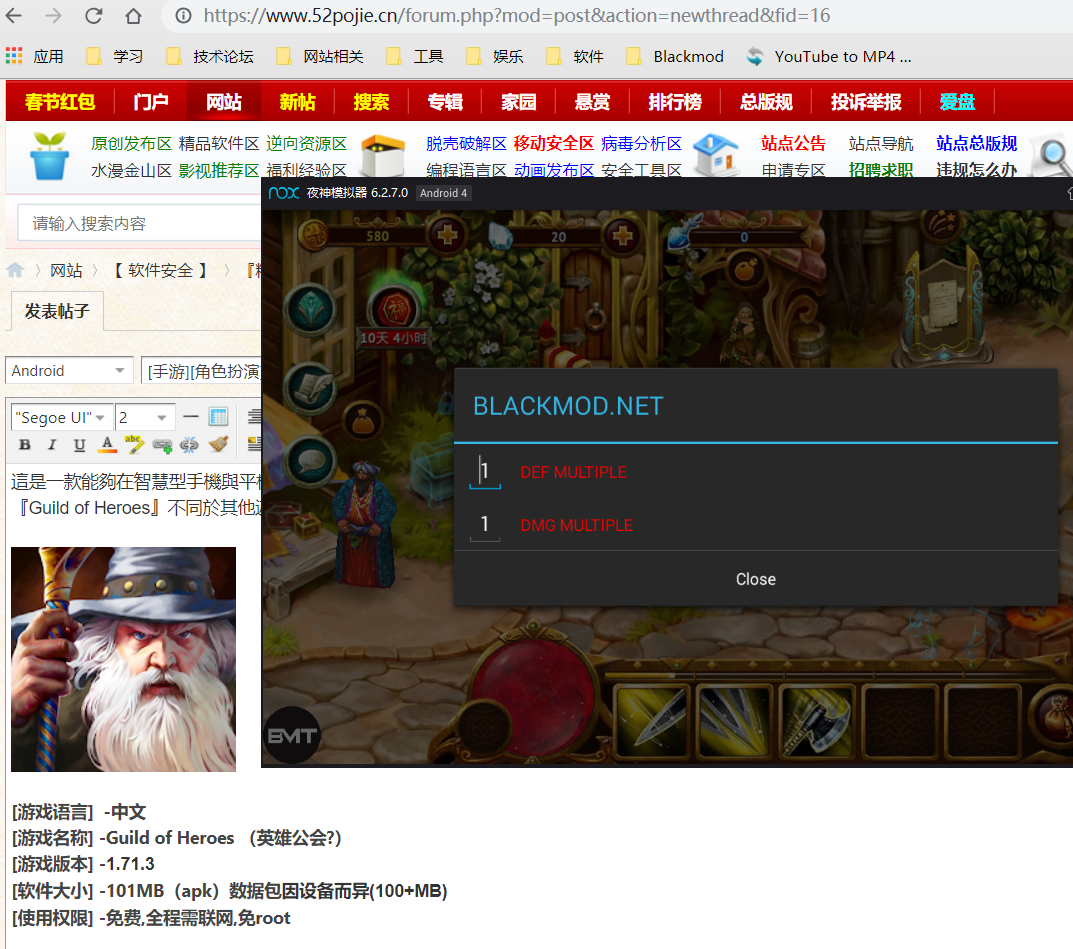Visit the 移动安全区 link
This screenshot has height=949, width=1073.
click(554, 143)
